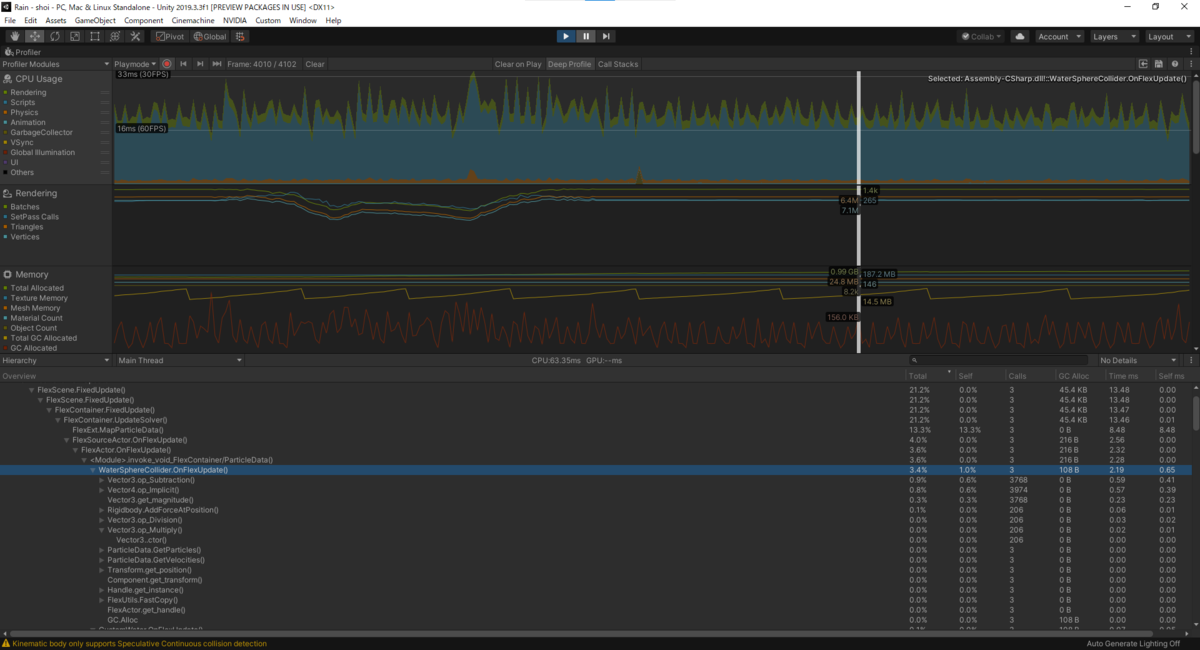Open Collab dropdown
The width and height of the screenshot is (1200, 650).
982,36
